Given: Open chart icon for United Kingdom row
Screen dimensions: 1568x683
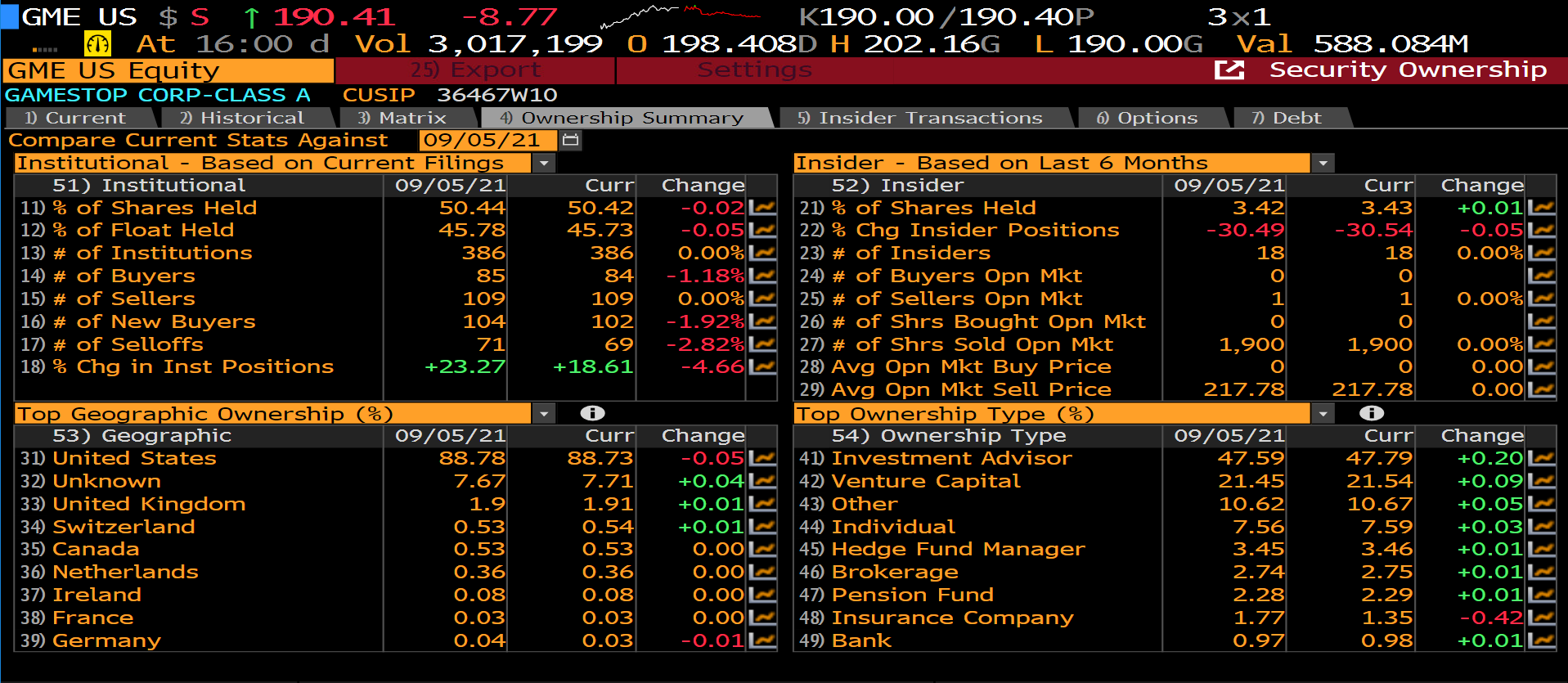Looking at the screenshot, I should coord(762,504).
